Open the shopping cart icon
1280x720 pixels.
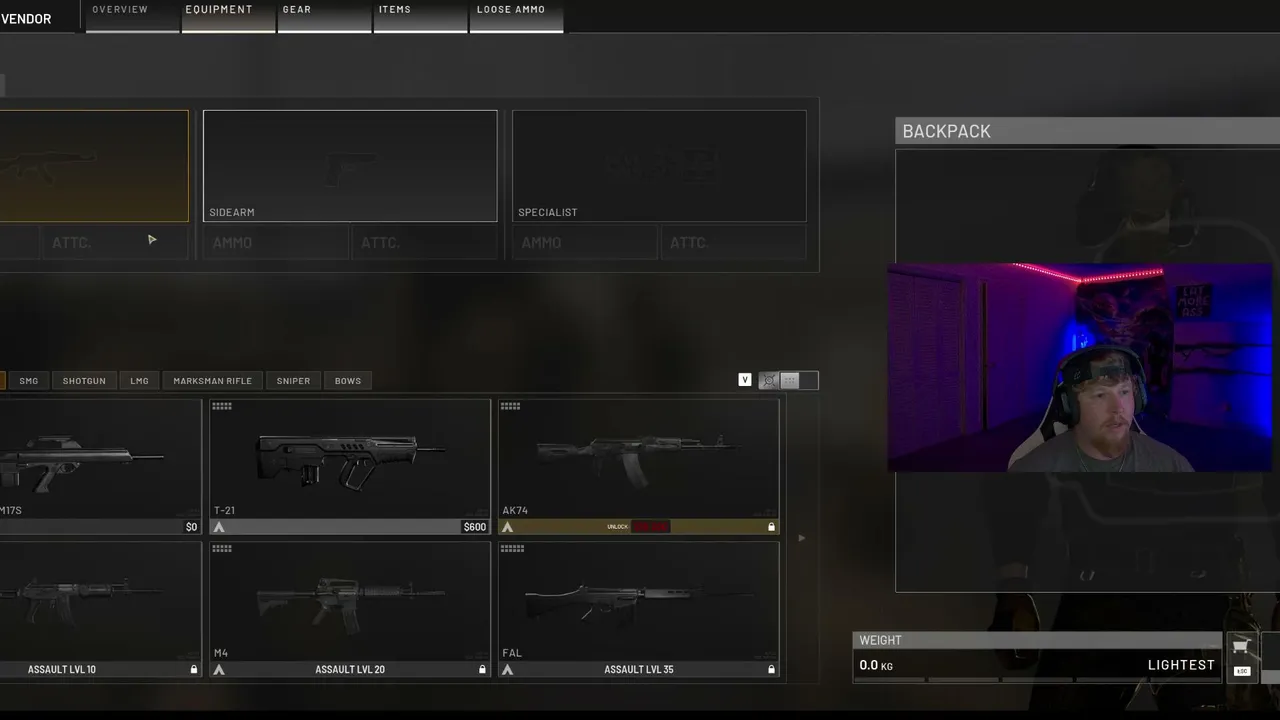tap(1241, 646)
